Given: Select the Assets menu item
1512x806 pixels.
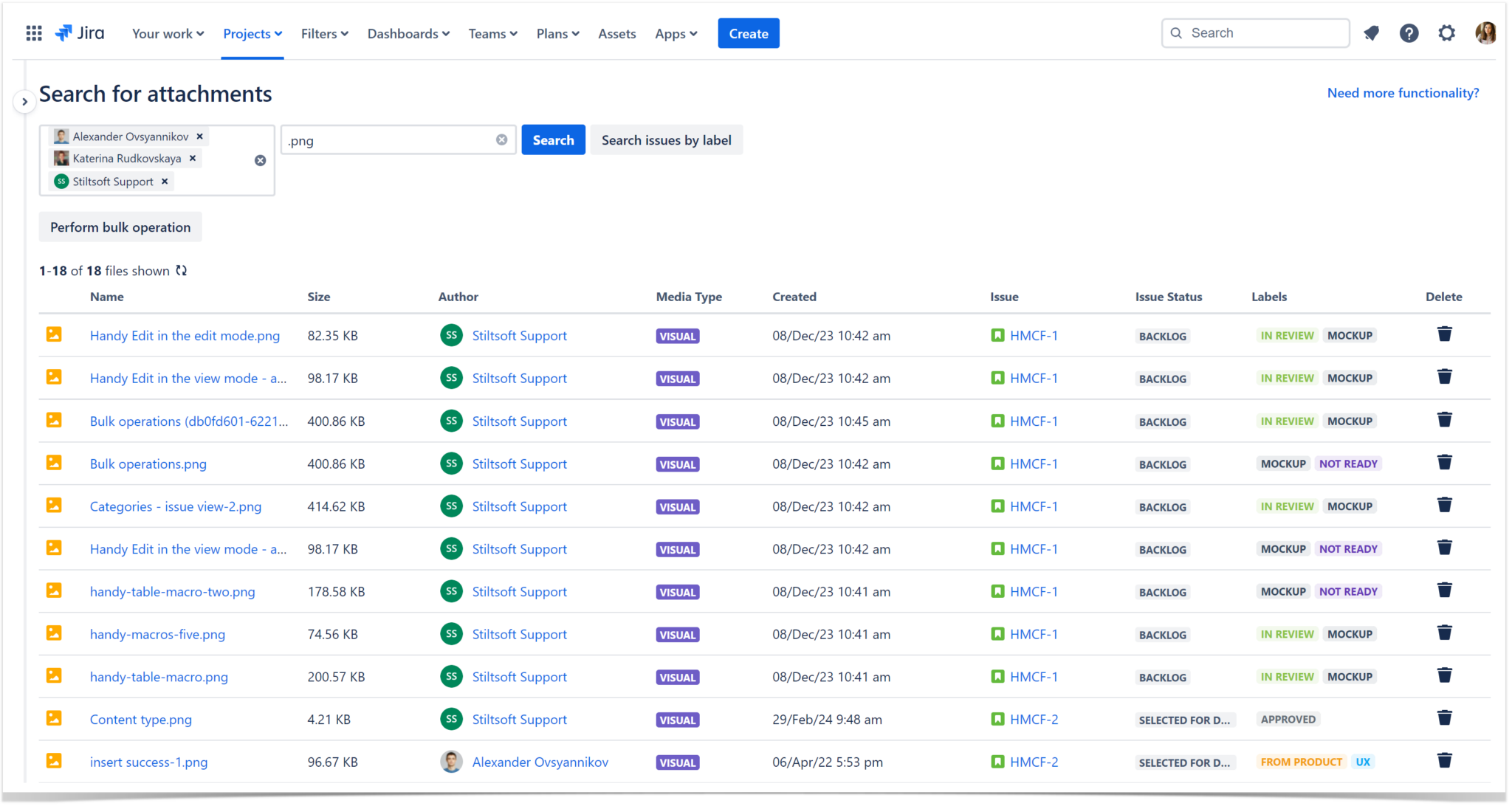Looking at the screenshot, I should 617,33.
